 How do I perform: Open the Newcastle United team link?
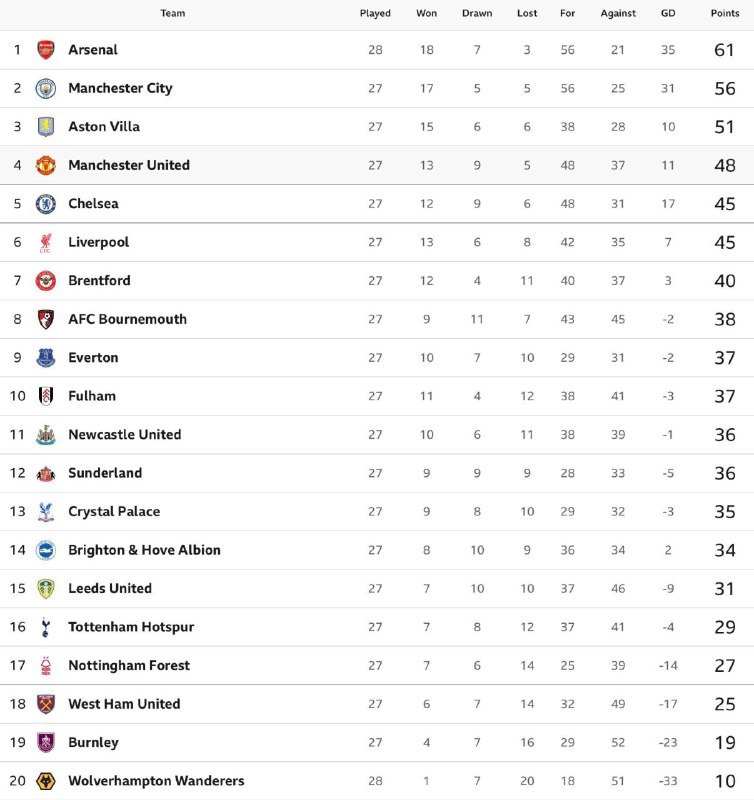[x=124, y=435]
